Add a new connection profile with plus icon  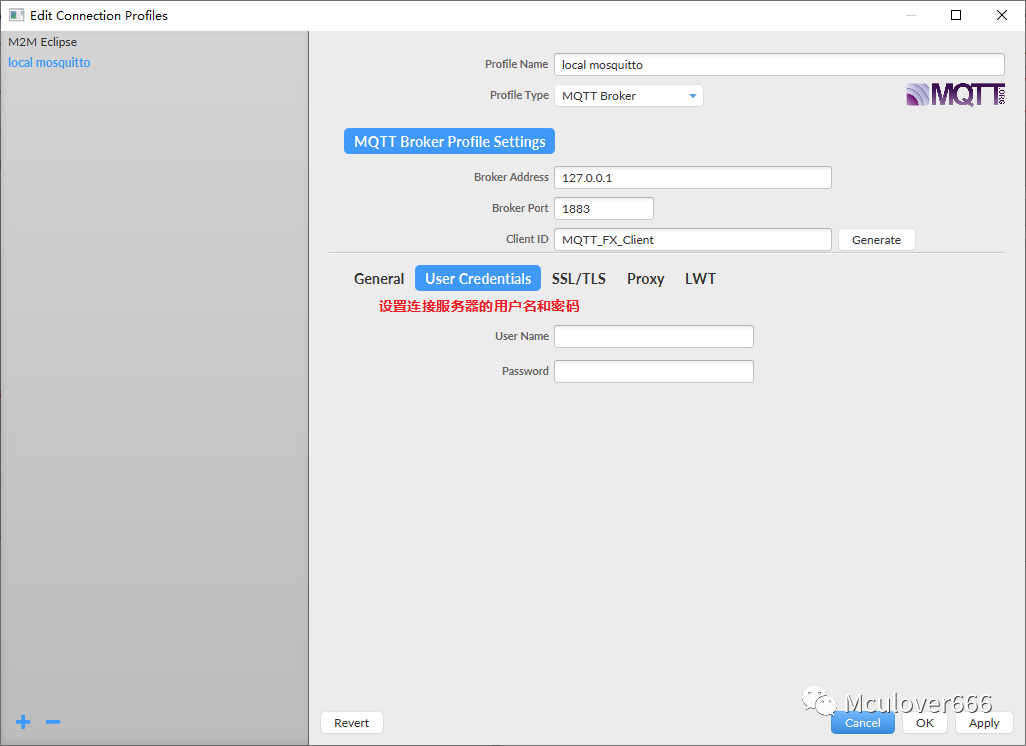[x=23, y=722]
